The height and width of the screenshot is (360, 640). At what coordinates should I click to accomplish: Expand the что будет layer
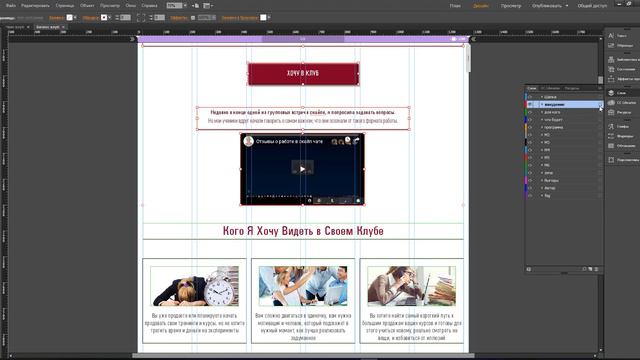point(542,120)
